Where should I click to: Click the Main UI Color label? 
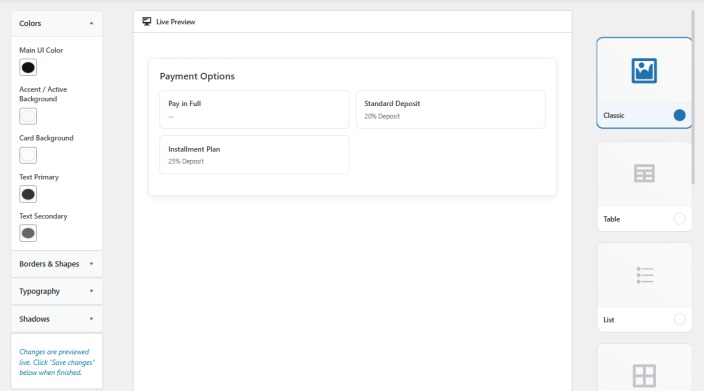(41, 50)
